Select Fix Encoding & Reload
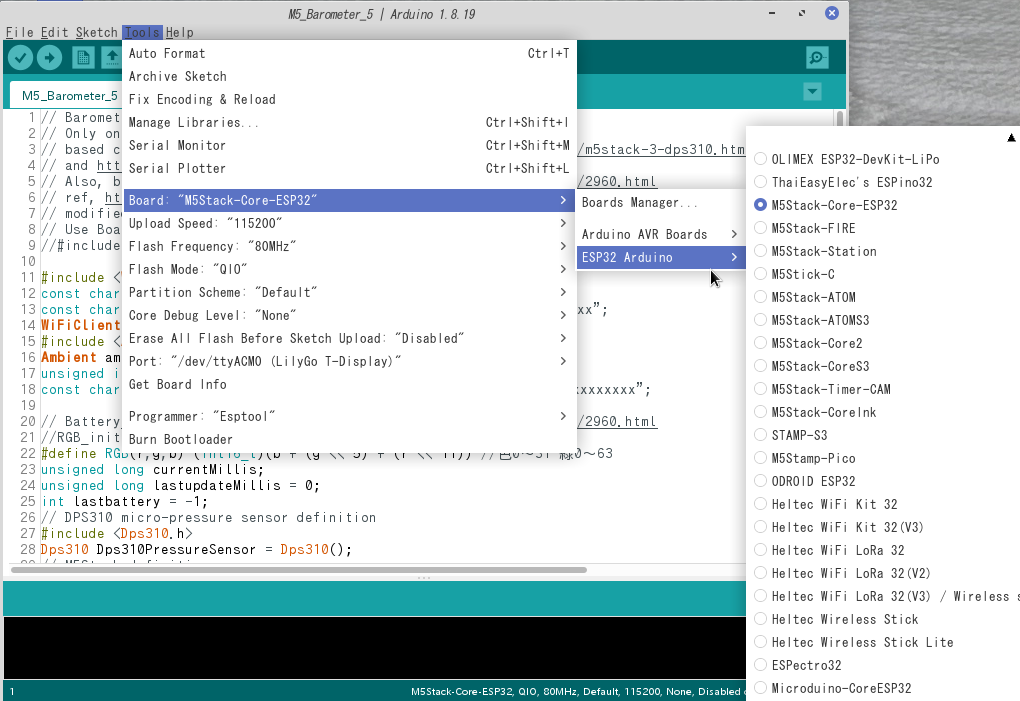 349,99
